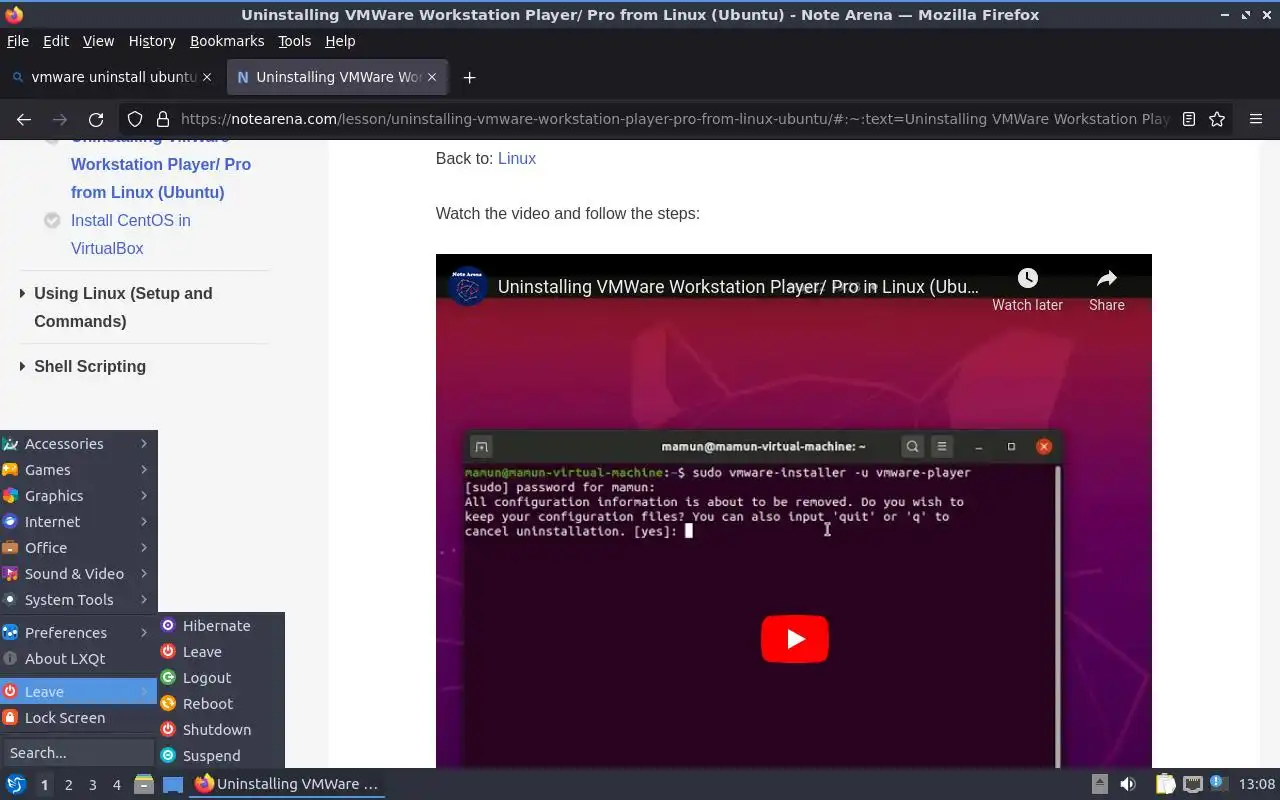
Task: Close the vmware uninstall ubuntu tab
Action: (207, 77)
